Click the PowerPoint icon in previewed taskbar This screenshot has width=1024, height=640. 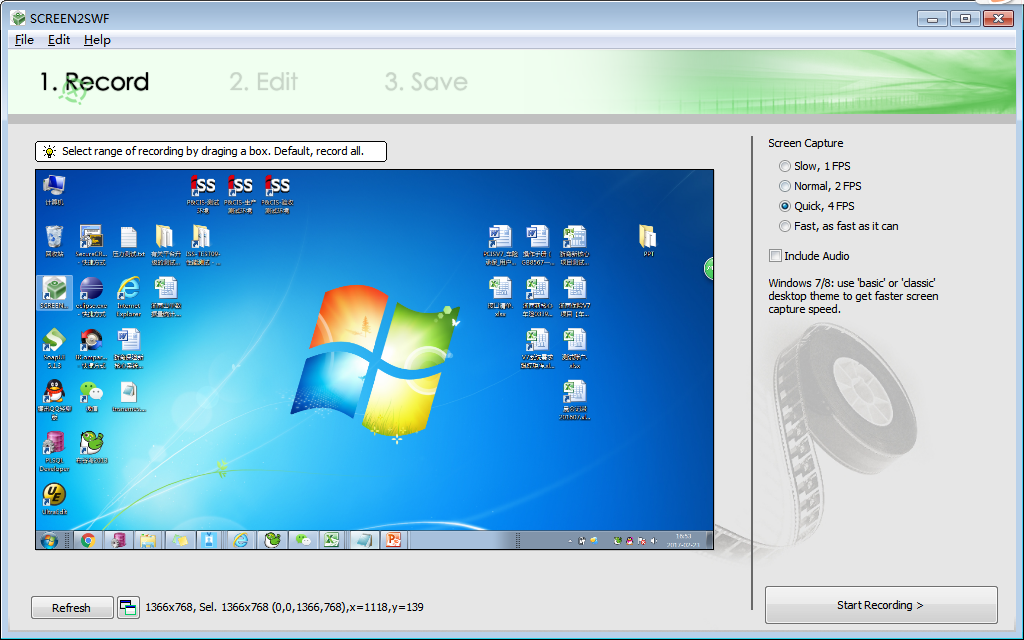coord(394,540)
